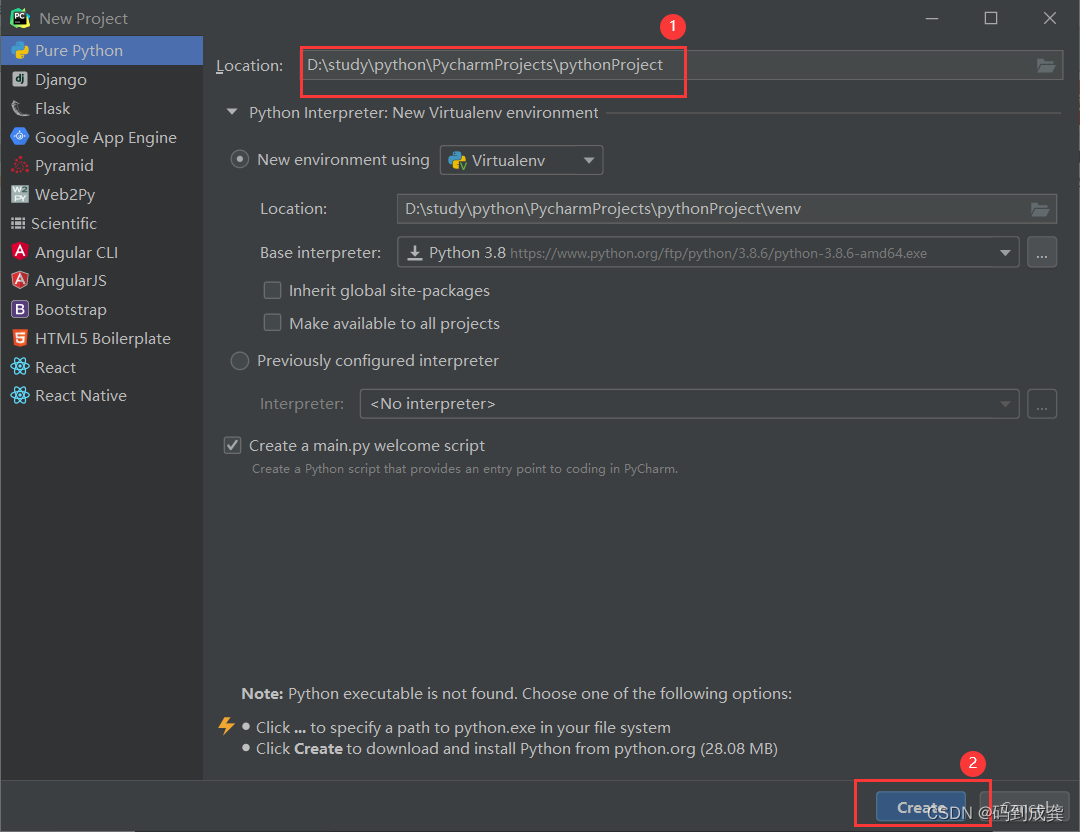Select the Django project type icon
The image size is (1080, 832).
click(x=22, y=79)
